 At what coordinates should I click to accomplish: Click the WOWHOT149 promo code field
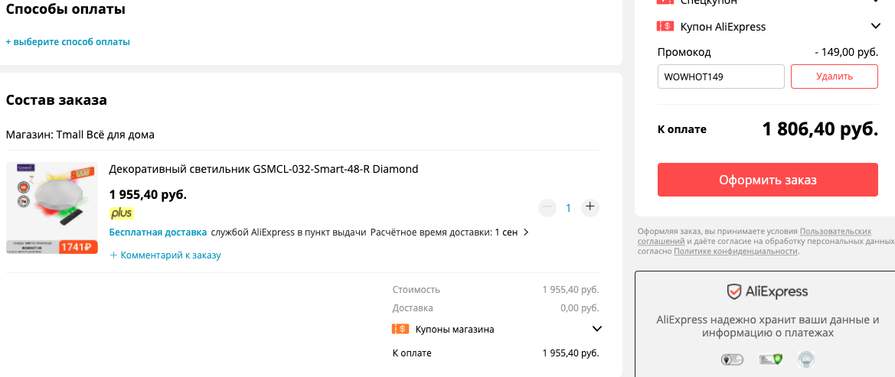721,77
